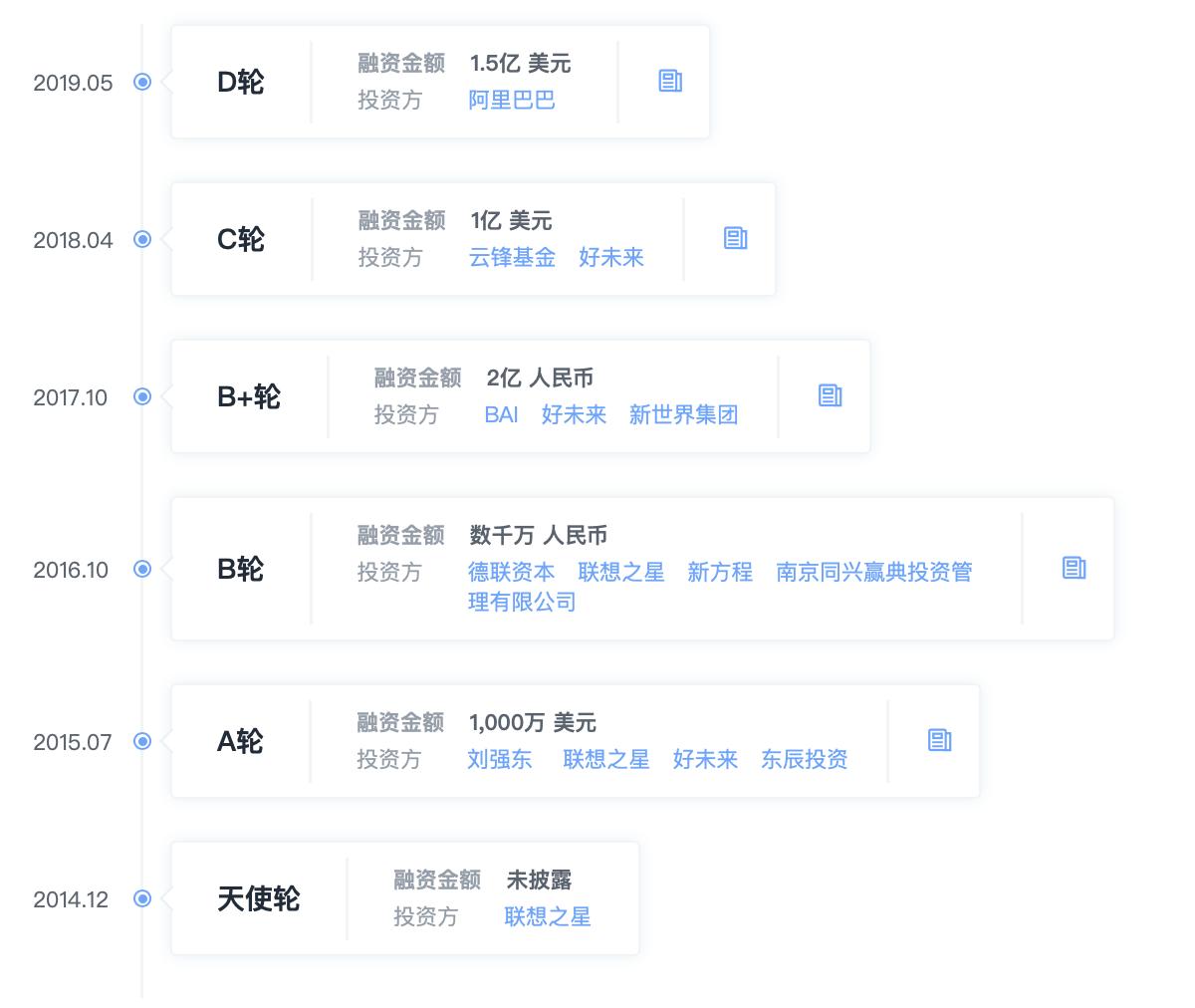Open the news article icon for D轮

point(670,81)
